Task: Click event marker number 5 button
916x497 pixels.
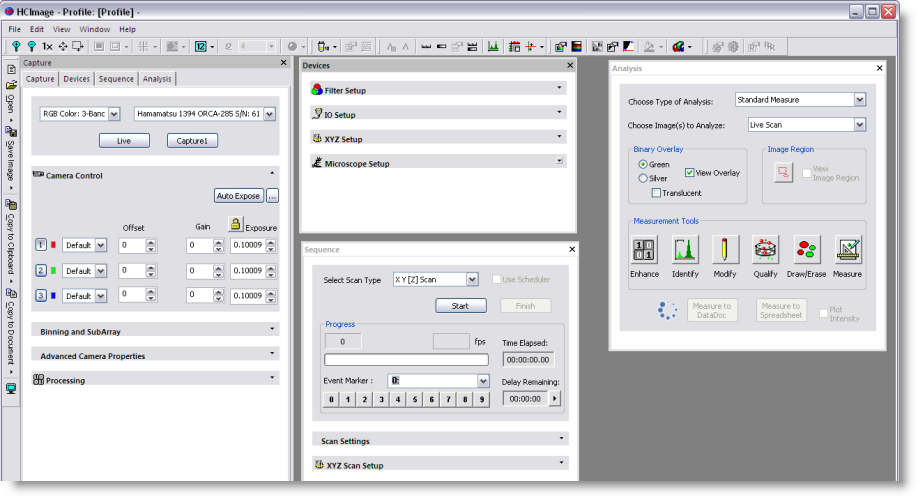Action: click(x=414, y=400)
